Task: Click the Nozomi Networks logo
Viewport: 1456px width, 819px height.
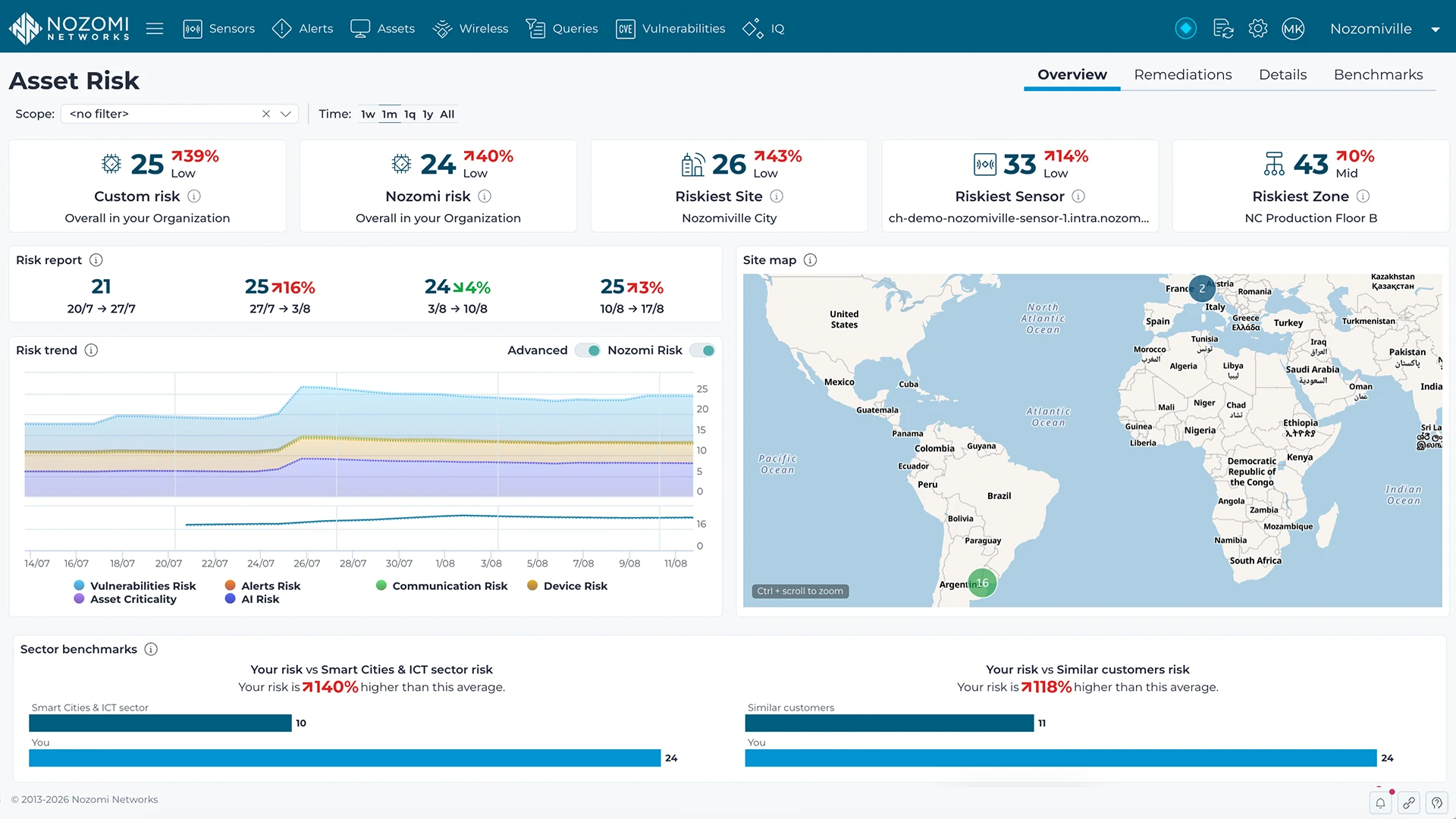Action: (x=69, y=28)
